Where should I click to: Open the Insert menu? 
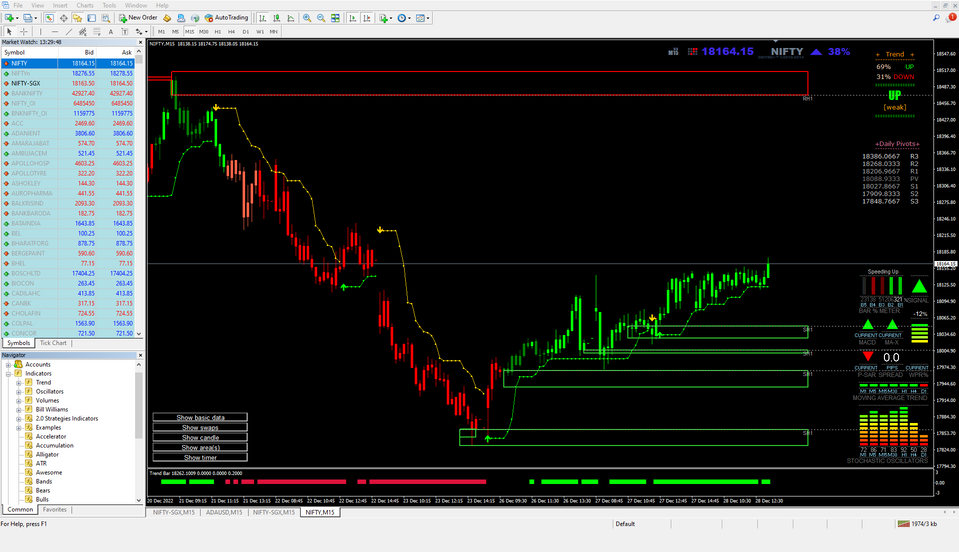coord(60,5)
